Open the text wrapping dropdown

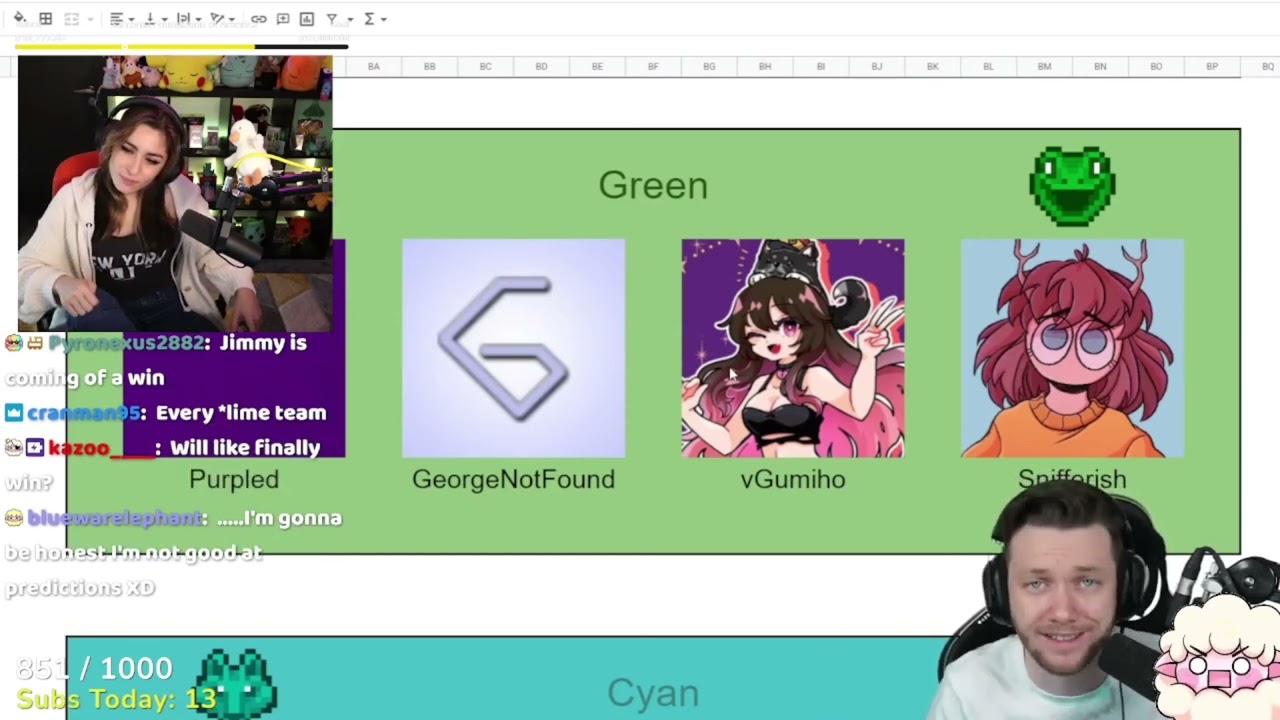coord(188,19)
